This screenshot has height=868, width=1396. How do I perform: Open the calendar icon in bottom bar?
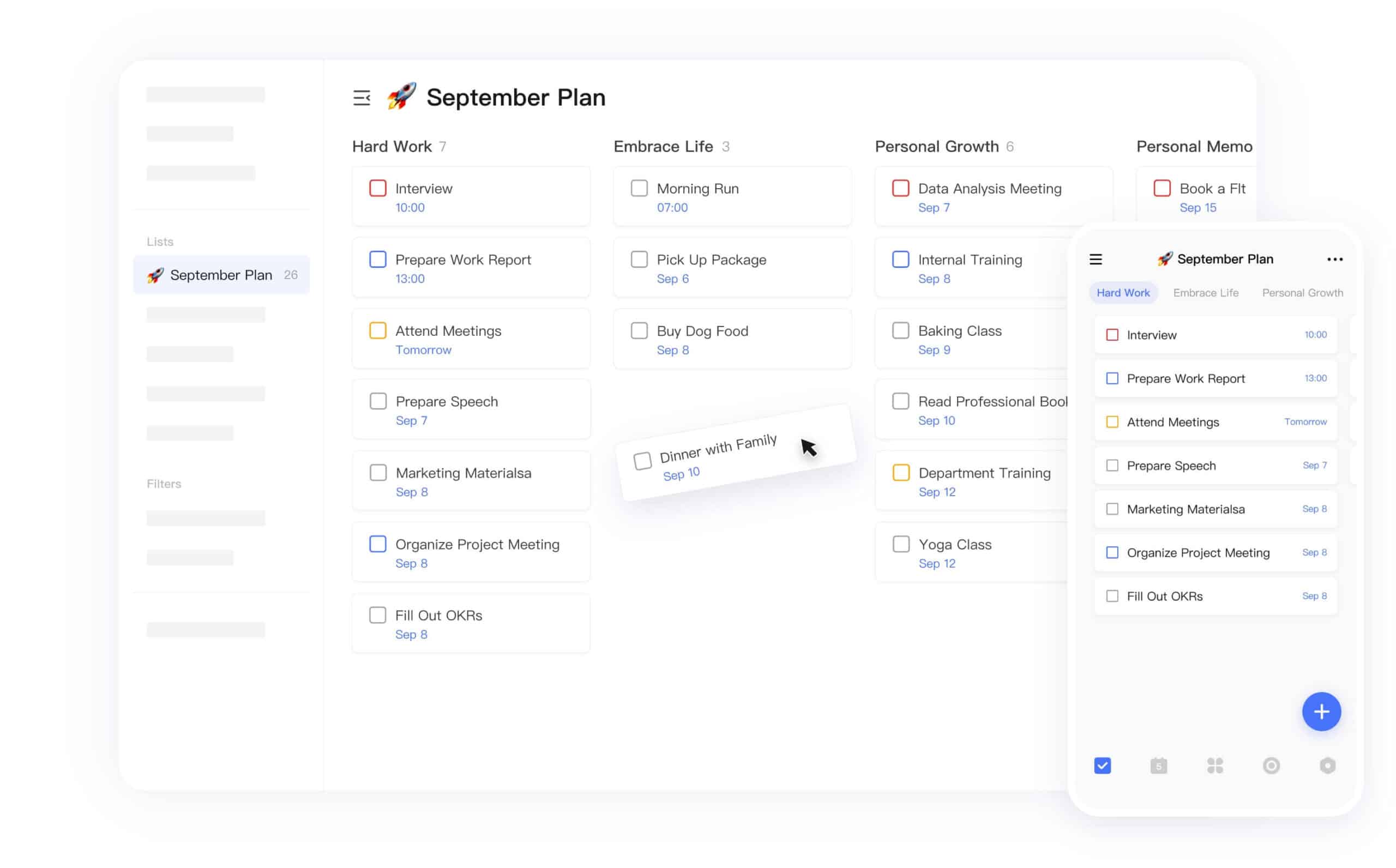1158,765
